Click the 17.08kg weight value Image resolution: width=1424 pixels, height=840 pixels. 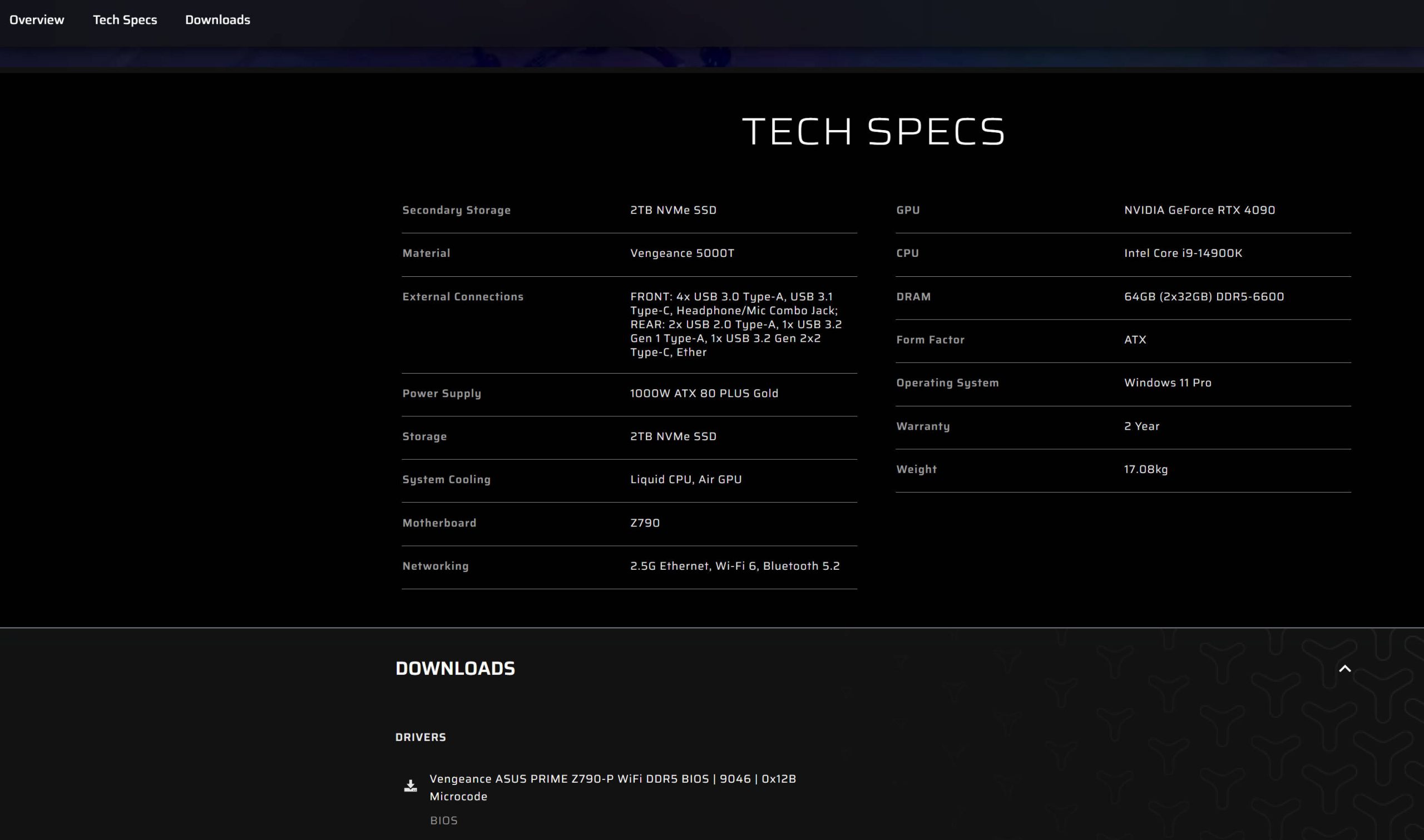1145,469
